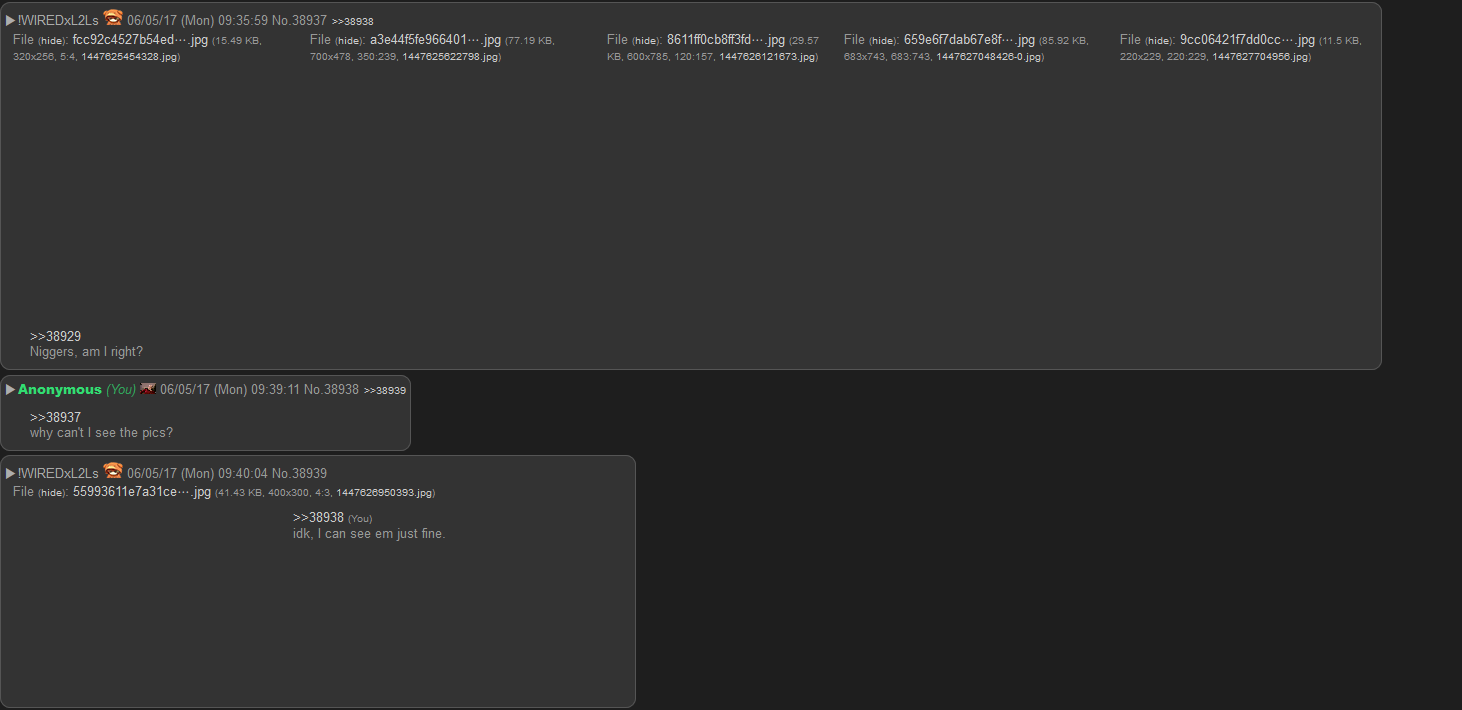Open file link 9cc06421f7dd0cc….jpg

pyautogui.click(x=1247, y=40)
